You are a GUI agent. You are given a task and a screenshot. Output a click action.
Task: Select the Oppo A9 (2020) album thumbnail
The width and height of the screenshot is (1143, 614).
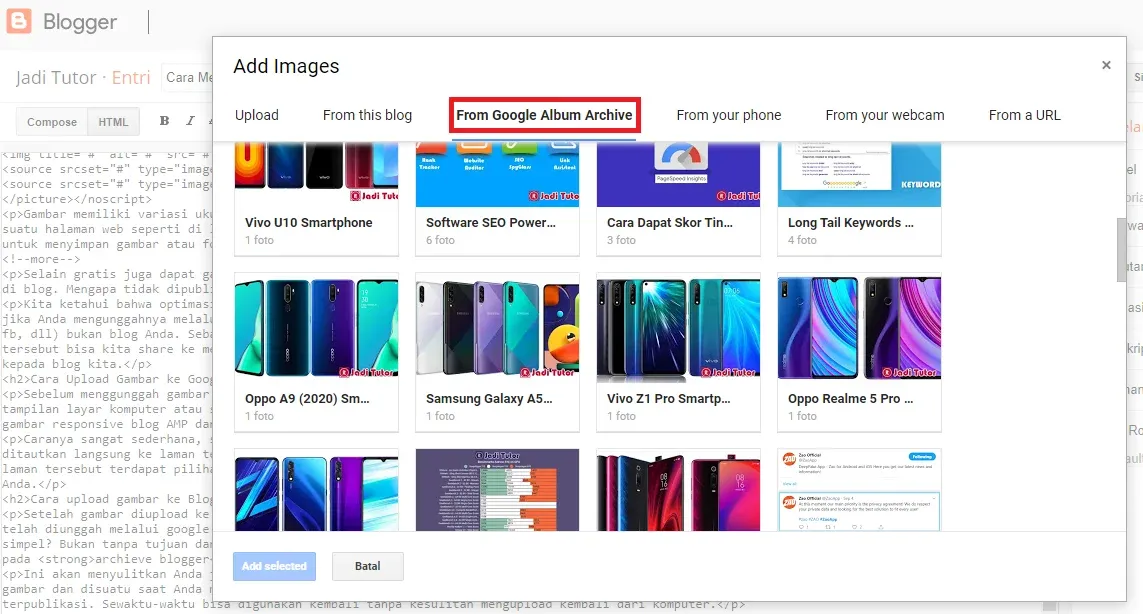pos(316,327)
